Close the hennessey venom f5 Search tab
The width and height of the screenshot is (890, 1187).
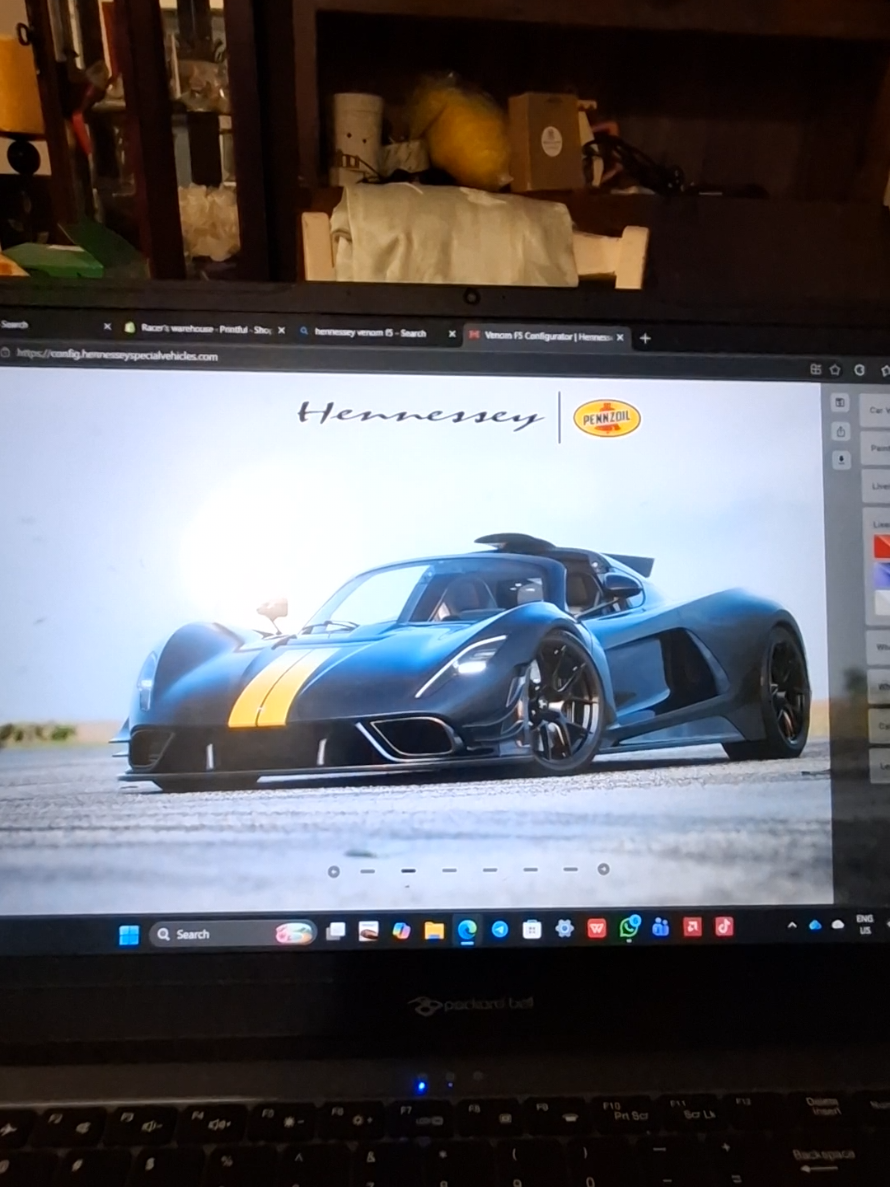(x=452, y=334)
